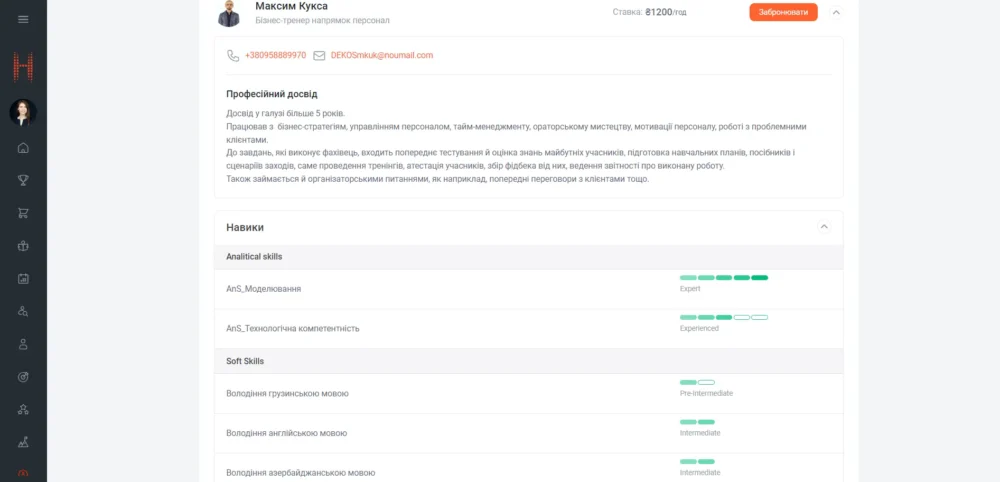The image size is (1000, 482).
Task: Click the AnS_Моделювання Expert level bar
Action: [724, 278]
